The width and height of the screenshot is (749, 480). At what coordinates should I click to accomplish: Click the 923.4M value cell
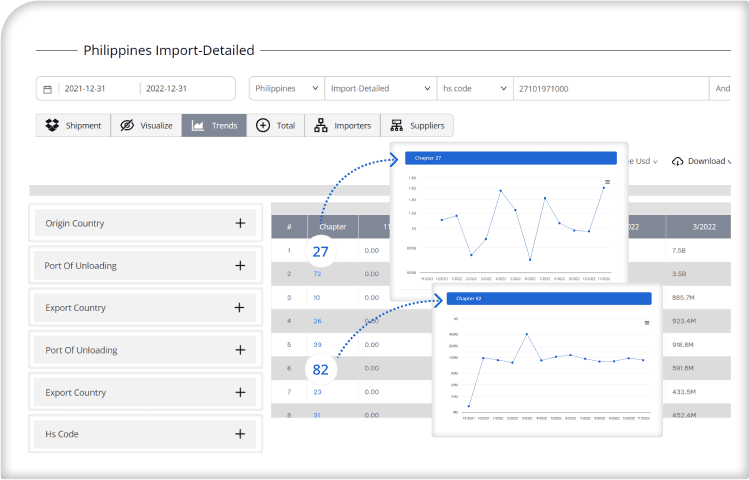point(684,321)
